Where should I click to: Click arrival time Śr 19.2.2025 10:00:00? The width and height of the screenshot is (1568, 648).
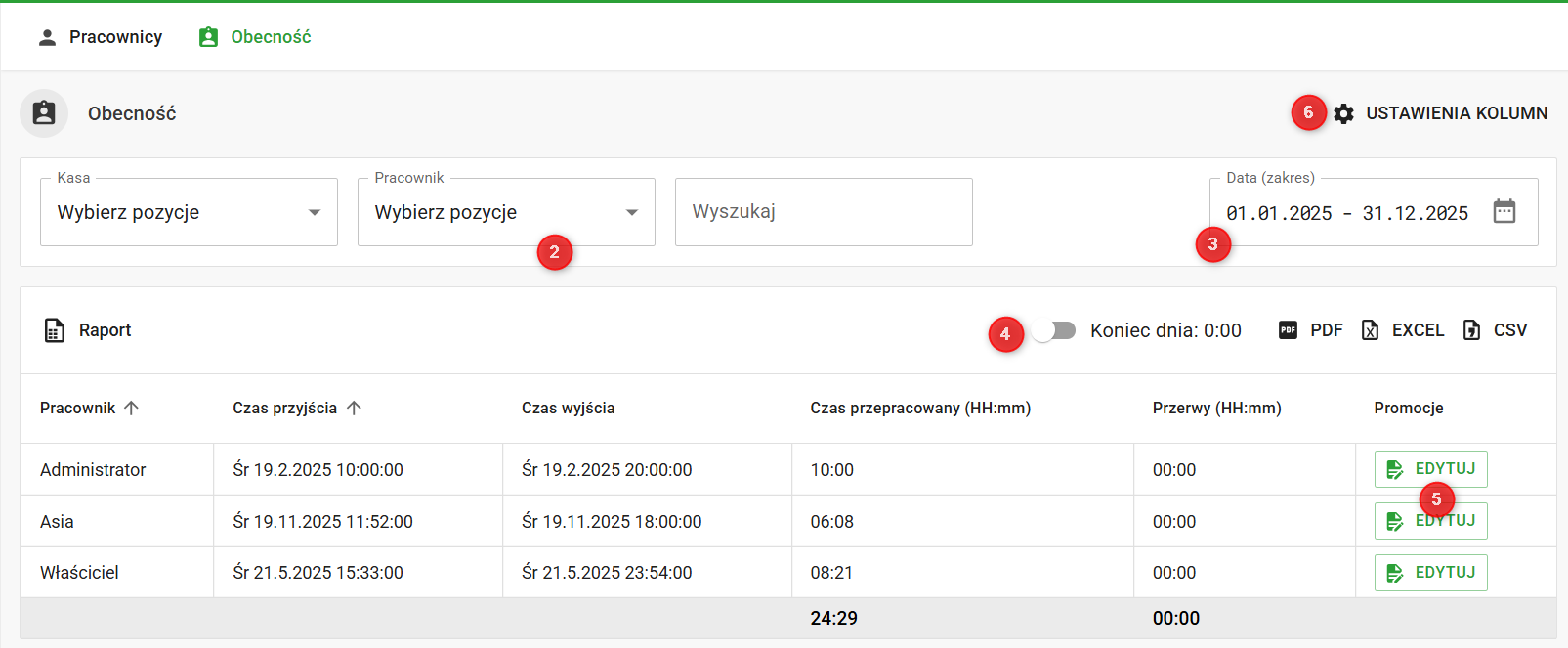[318, 470]
